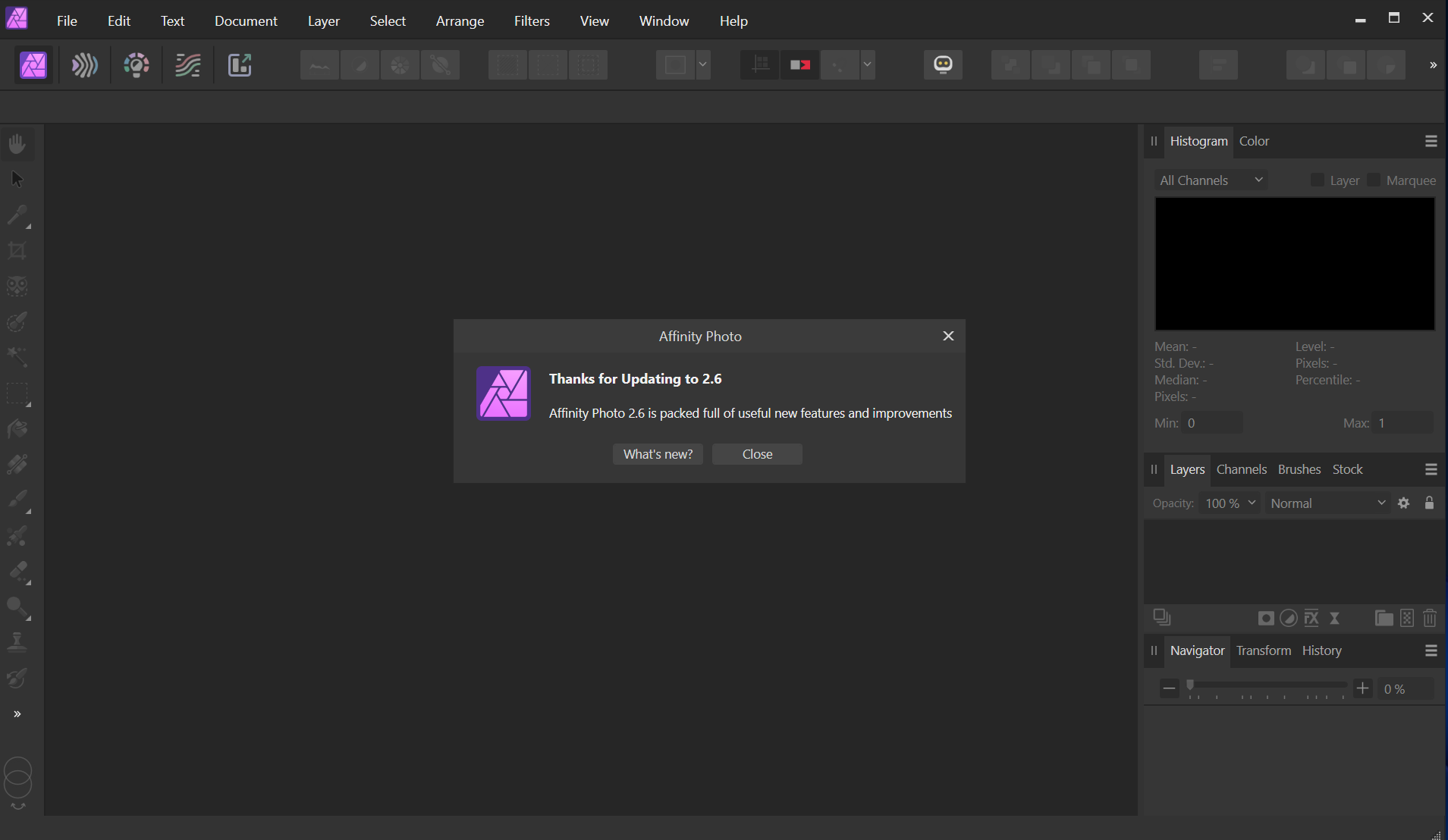Open the snapping options dropdown arrow
Image resolution: width=1448 pixels, height=840 pixels.
click(x=867, y=65)
